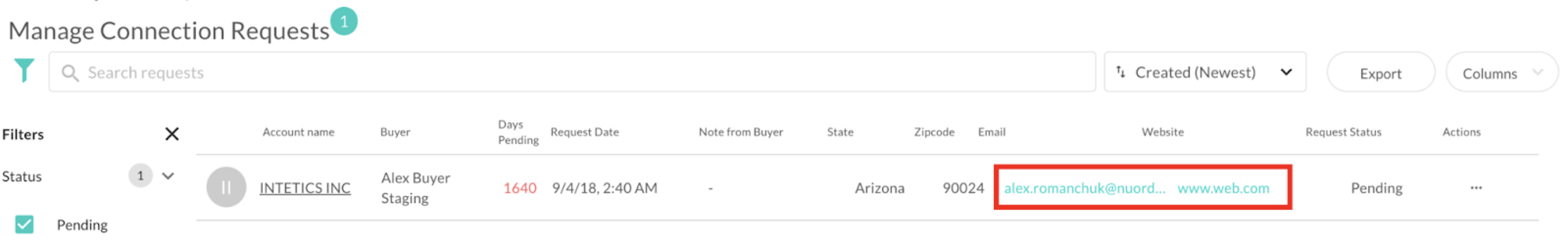Open the Created (Newest) sort dropdown
This screenshot has height=249, width=1568.
click(1204, 72)
